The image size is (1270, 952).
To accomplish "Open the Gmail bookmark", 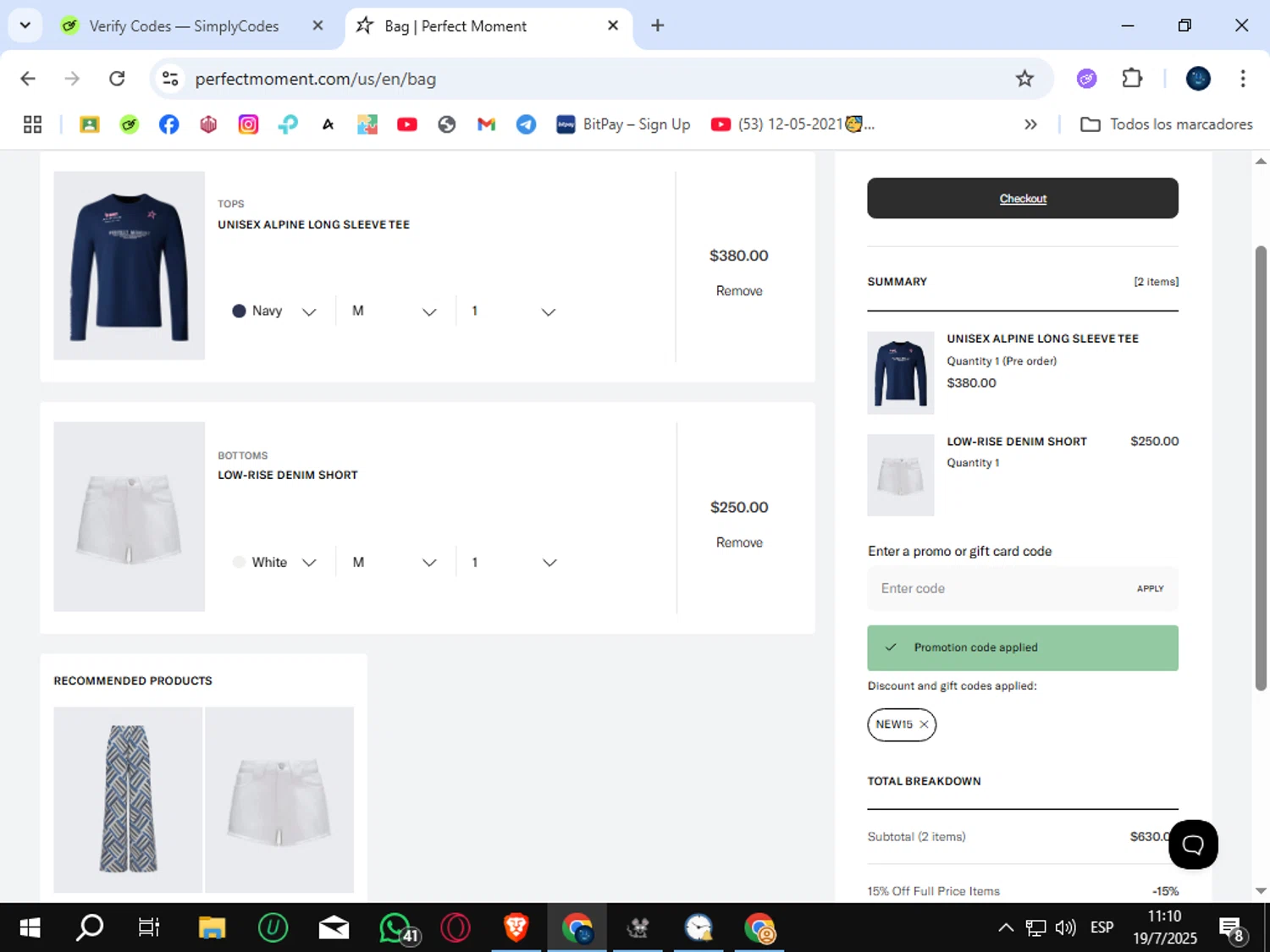I will 486,124.
